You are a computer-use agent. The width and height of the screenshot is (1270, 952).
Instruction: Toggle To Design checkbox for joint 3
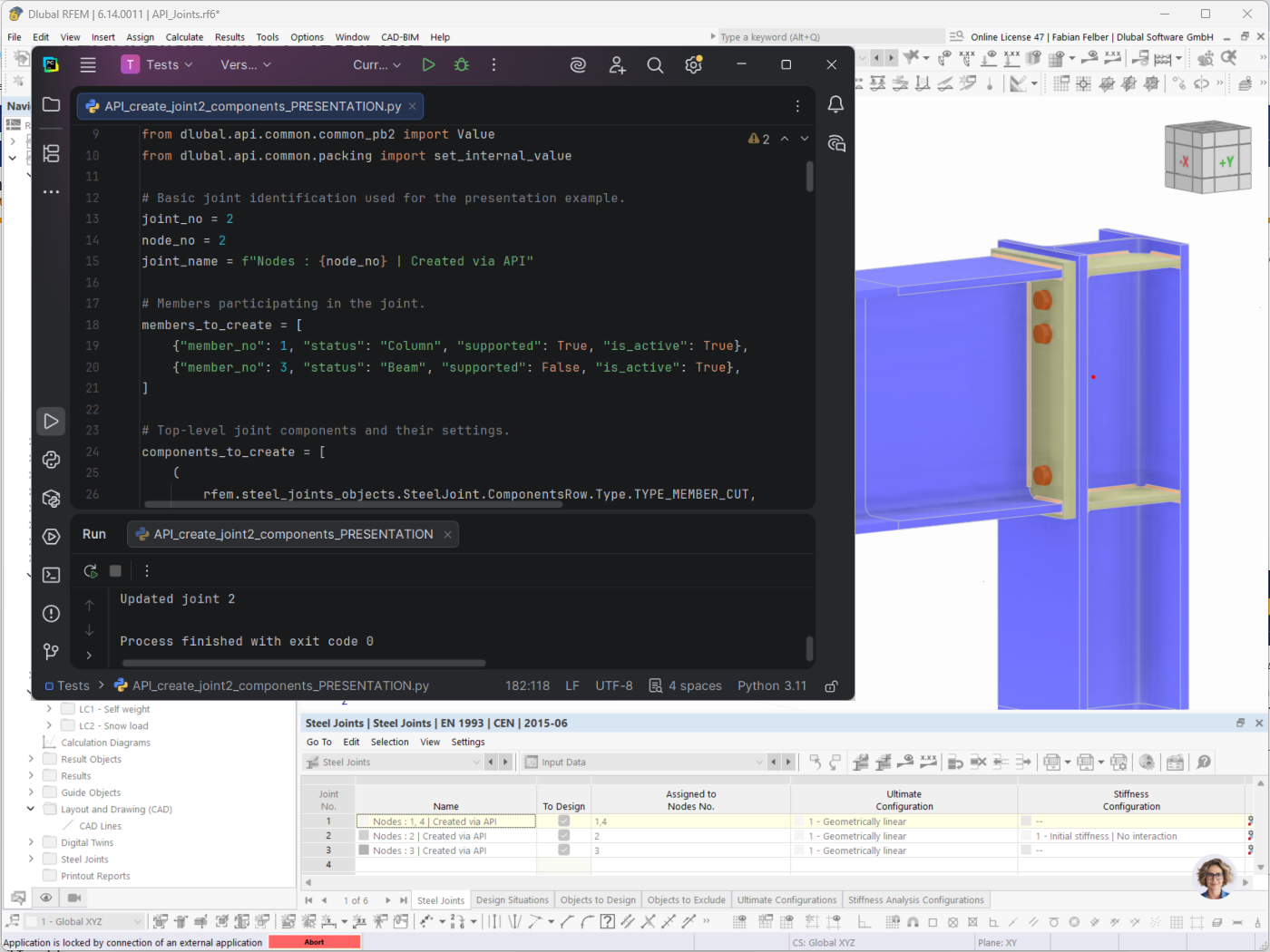point(563,850)
